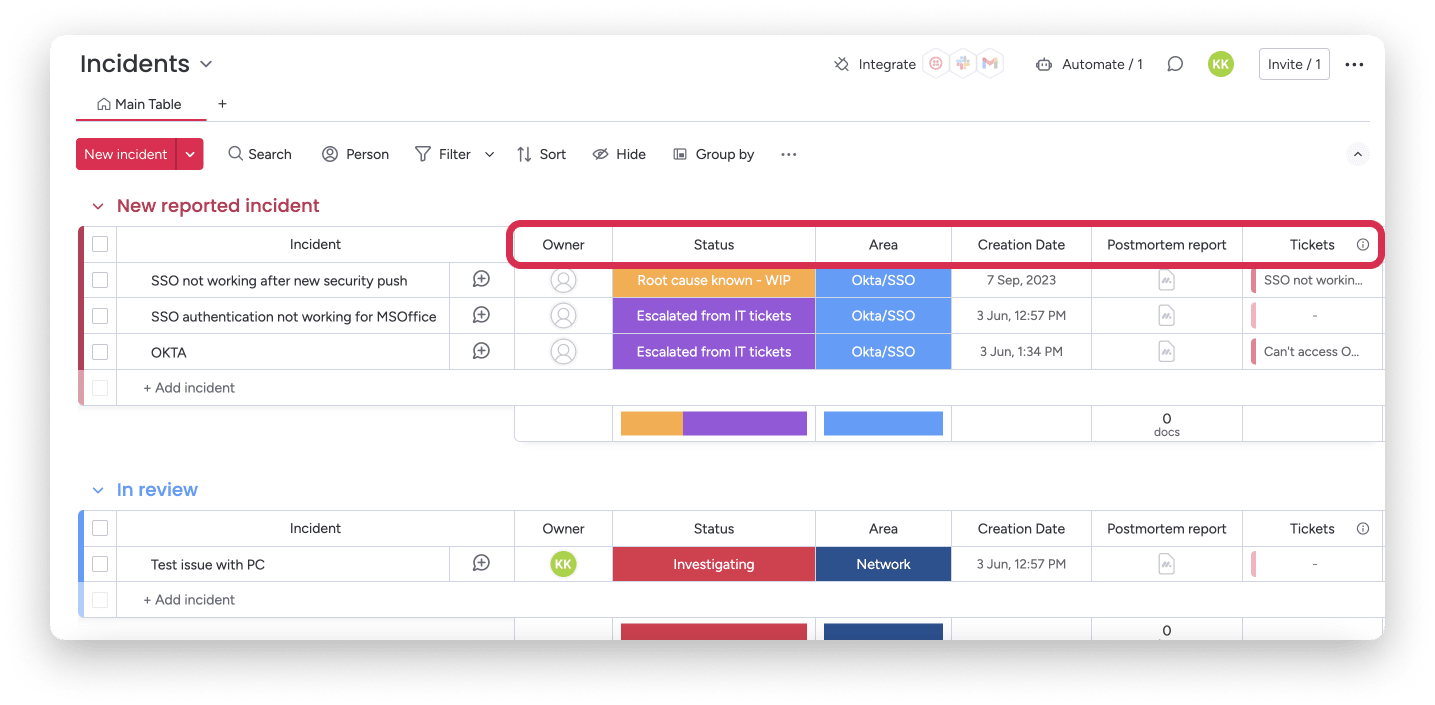The width and height of the screenshot is (1435, 705).
Task: Open more toolbar options after Group by
Action: tap(788, 154)
